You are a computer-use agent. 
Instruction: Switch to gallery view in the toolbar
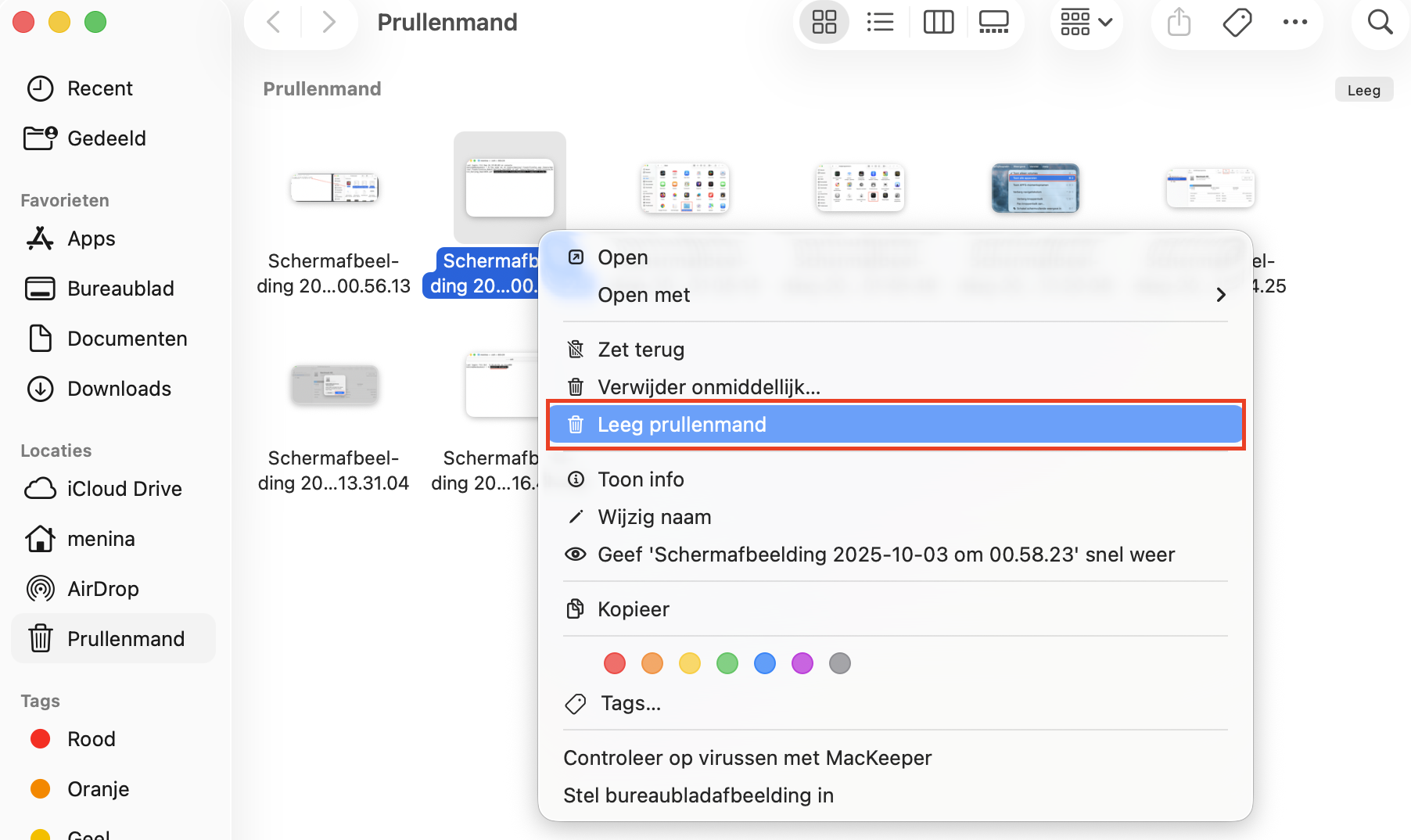pyautogui.click(x=993, y=22)
